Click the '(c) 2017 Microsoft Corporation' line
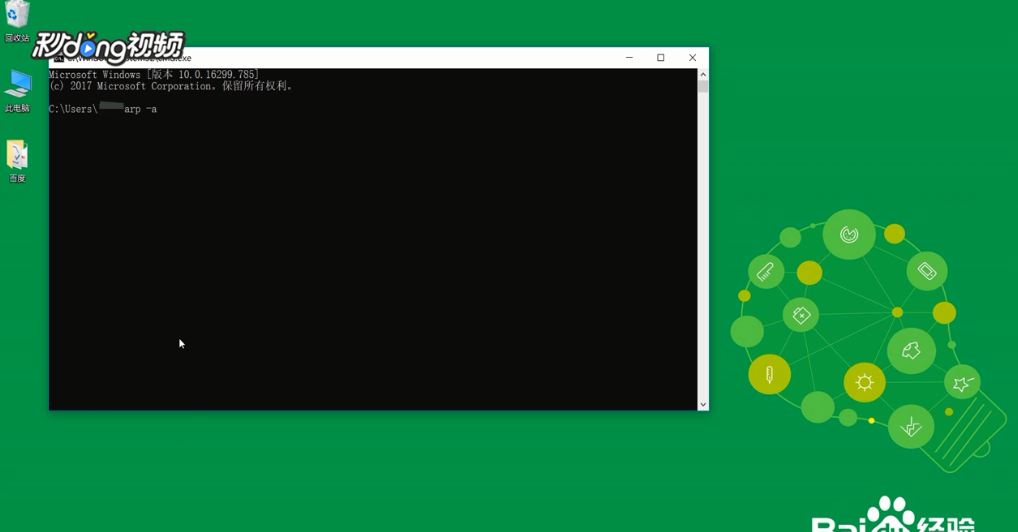 (171, 86)
